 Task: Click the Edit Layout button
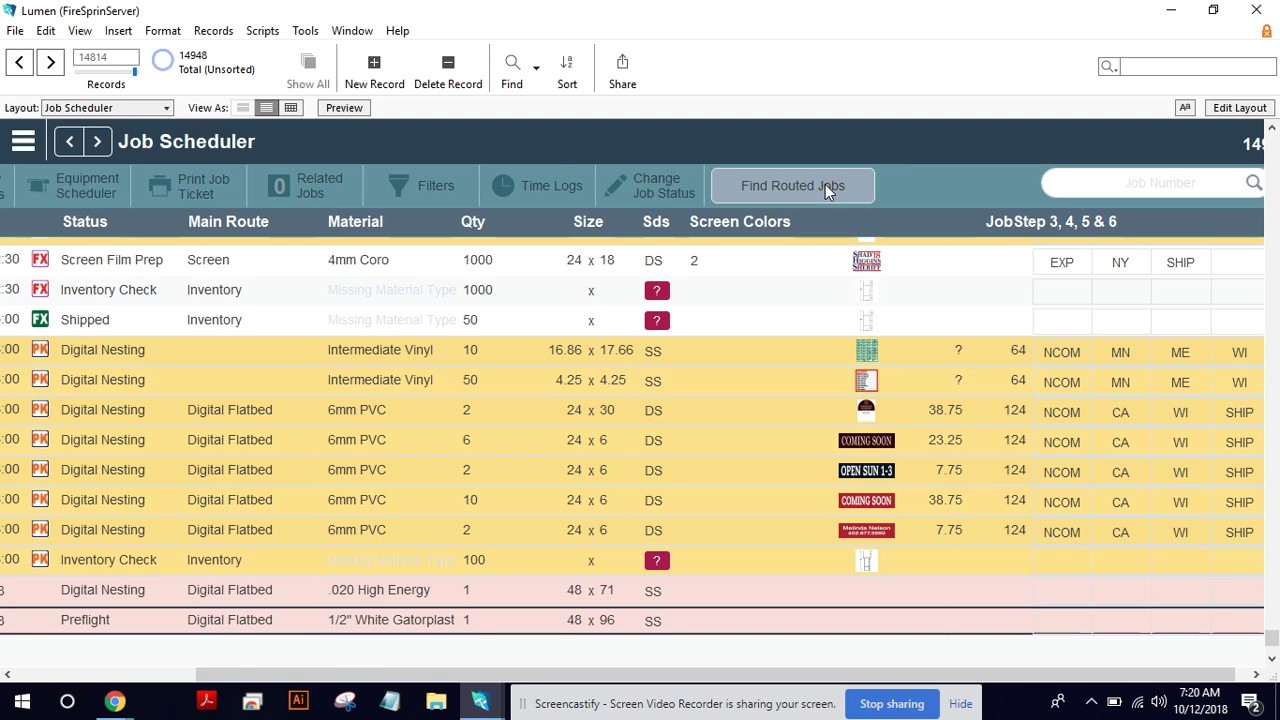pos(1239,108)
